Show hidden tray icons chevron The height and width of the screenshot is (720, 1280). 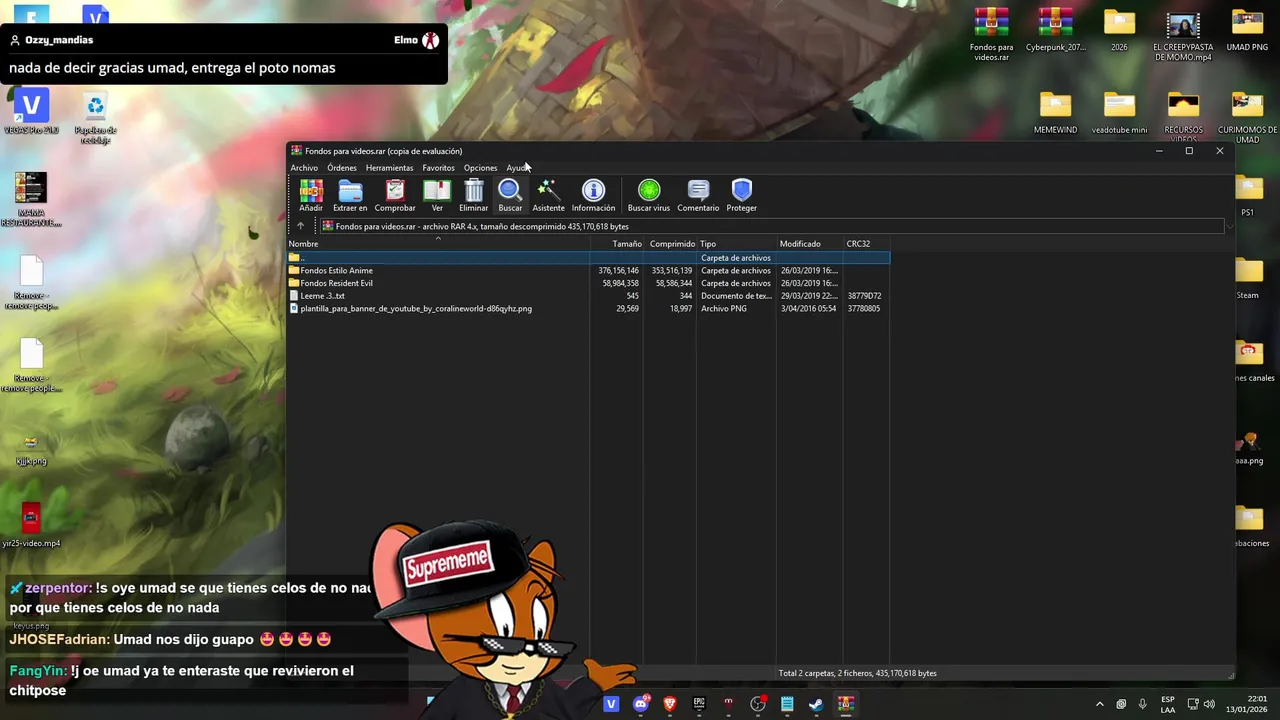(1099, 704)
